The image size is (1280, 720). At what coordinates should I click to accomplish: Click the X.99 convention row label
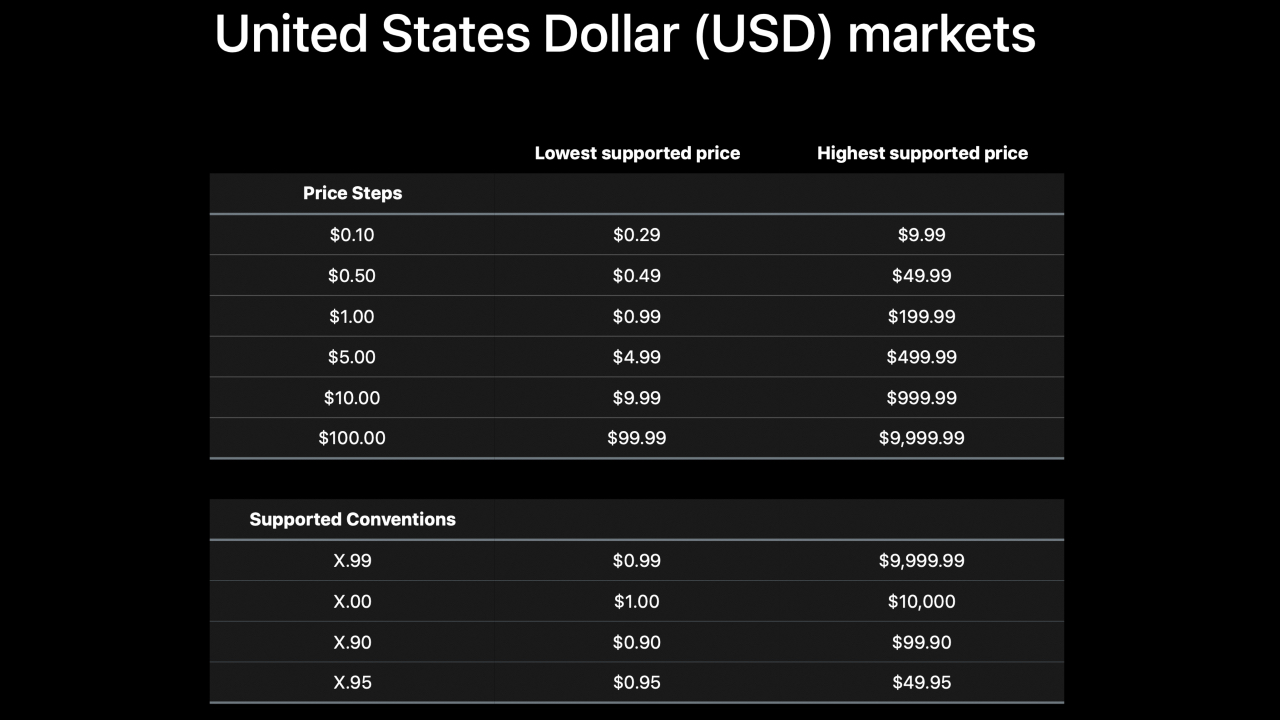pyautogui.click(x=352, y=561)
